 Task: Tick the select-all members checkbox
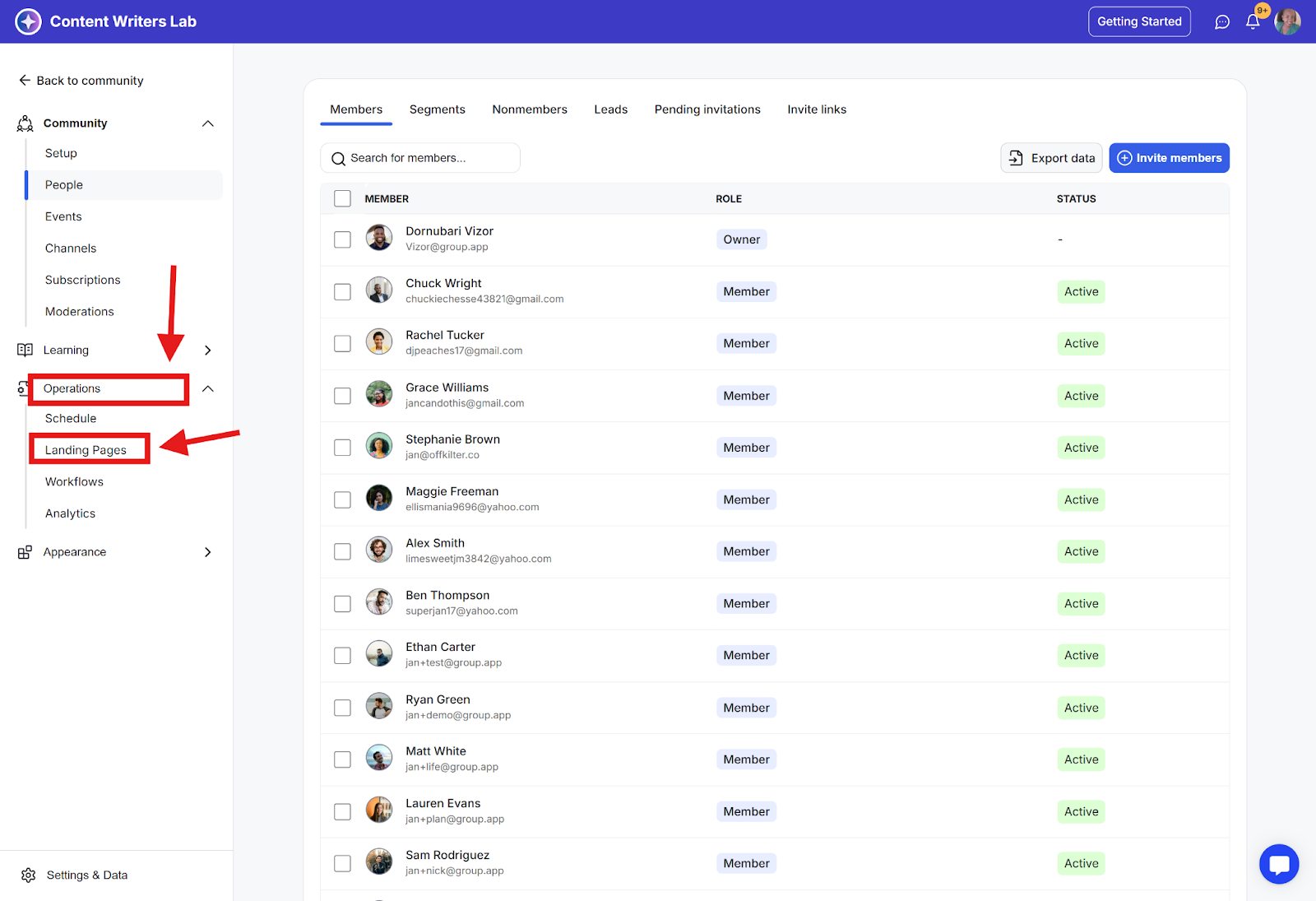pos(342,198)
